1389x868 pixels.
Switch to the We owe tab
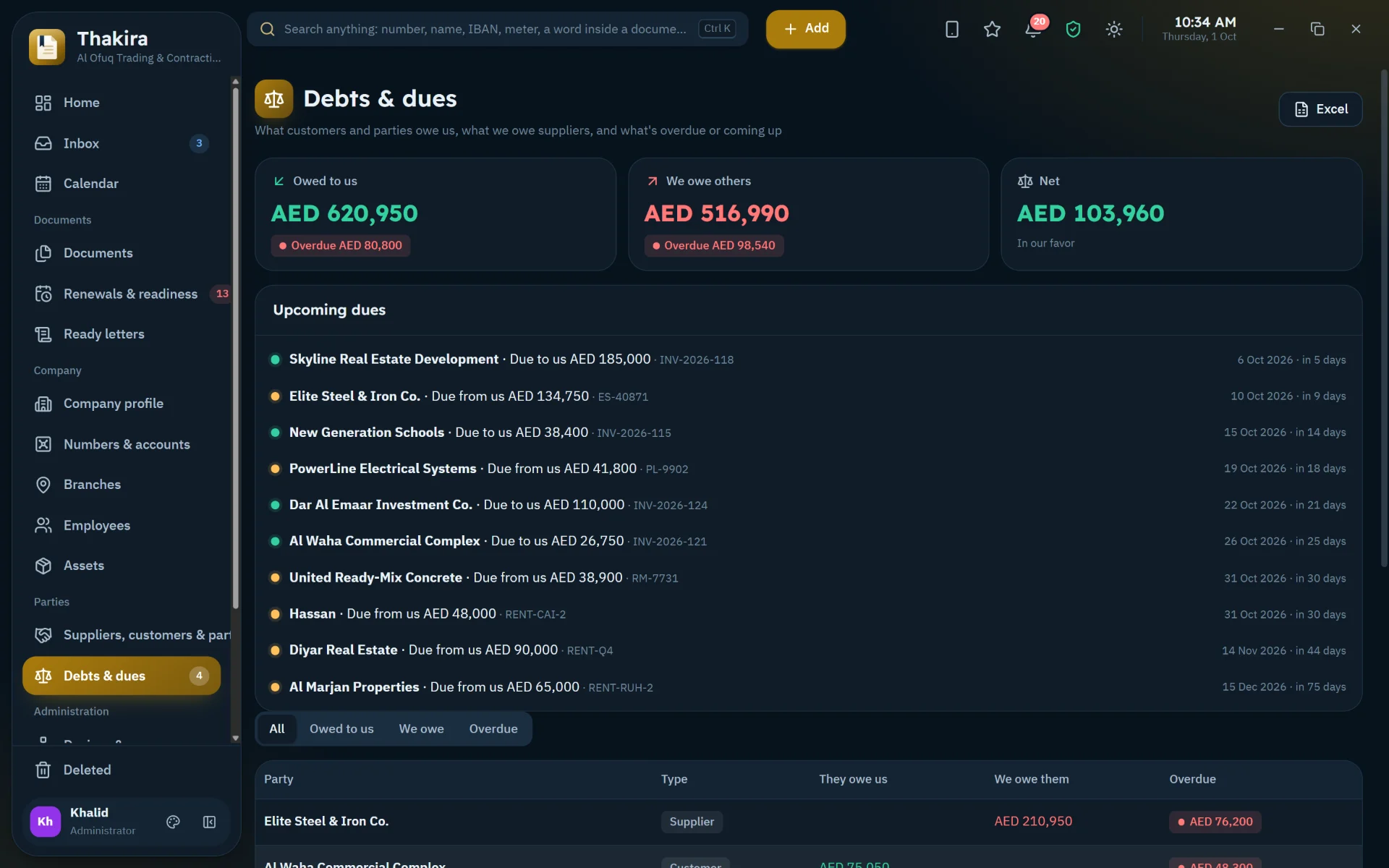[x=421, y=728]
